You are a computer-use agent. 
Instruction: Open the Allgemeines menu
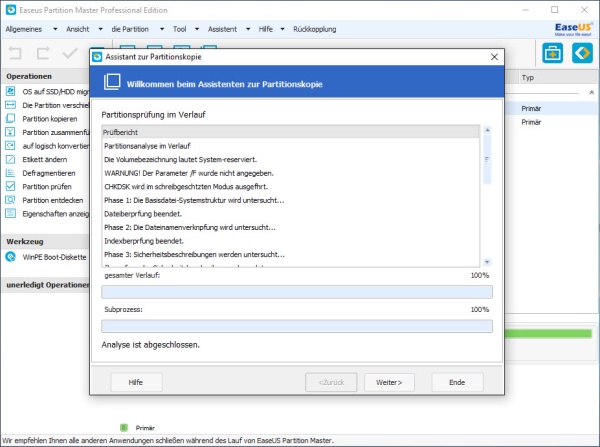tap(24, 29)
